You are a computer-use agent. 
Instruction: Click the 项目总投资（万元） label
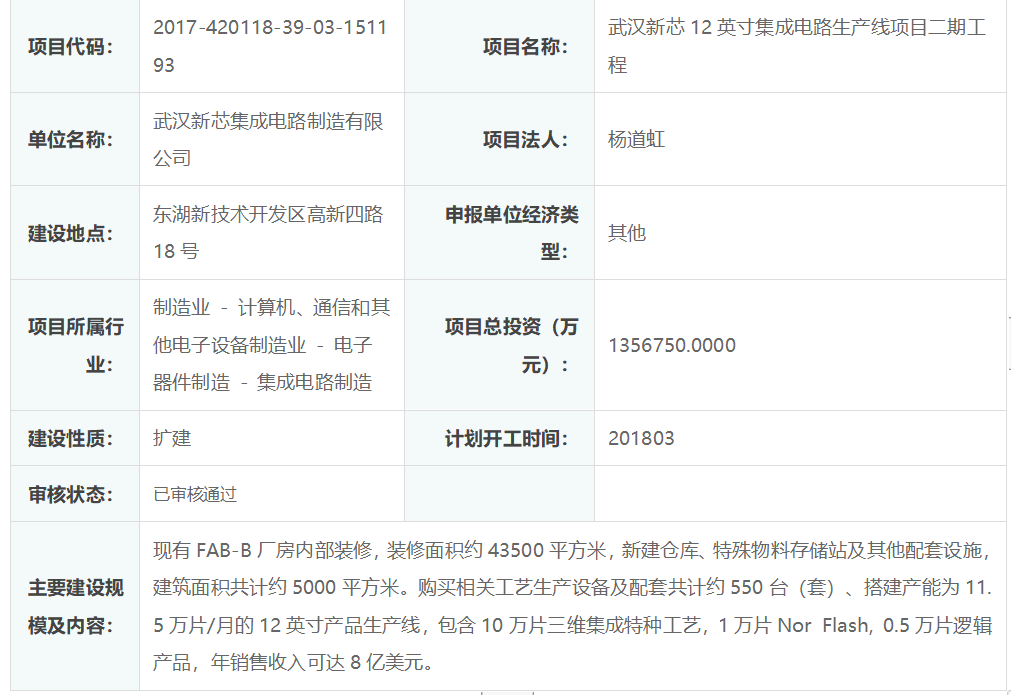pos(511,345)
